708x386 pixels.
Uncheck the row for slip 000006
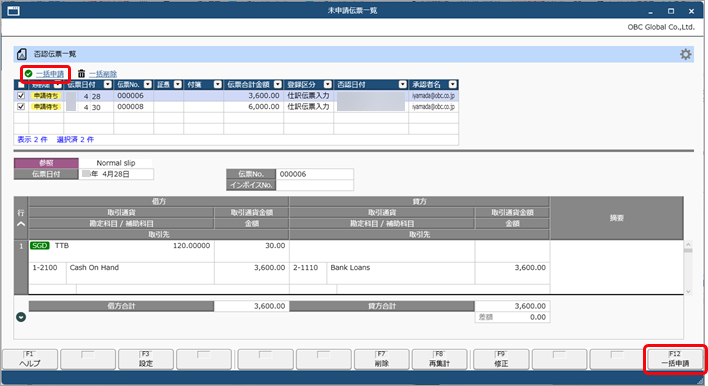pyautogui.click(x=21, y=96)
